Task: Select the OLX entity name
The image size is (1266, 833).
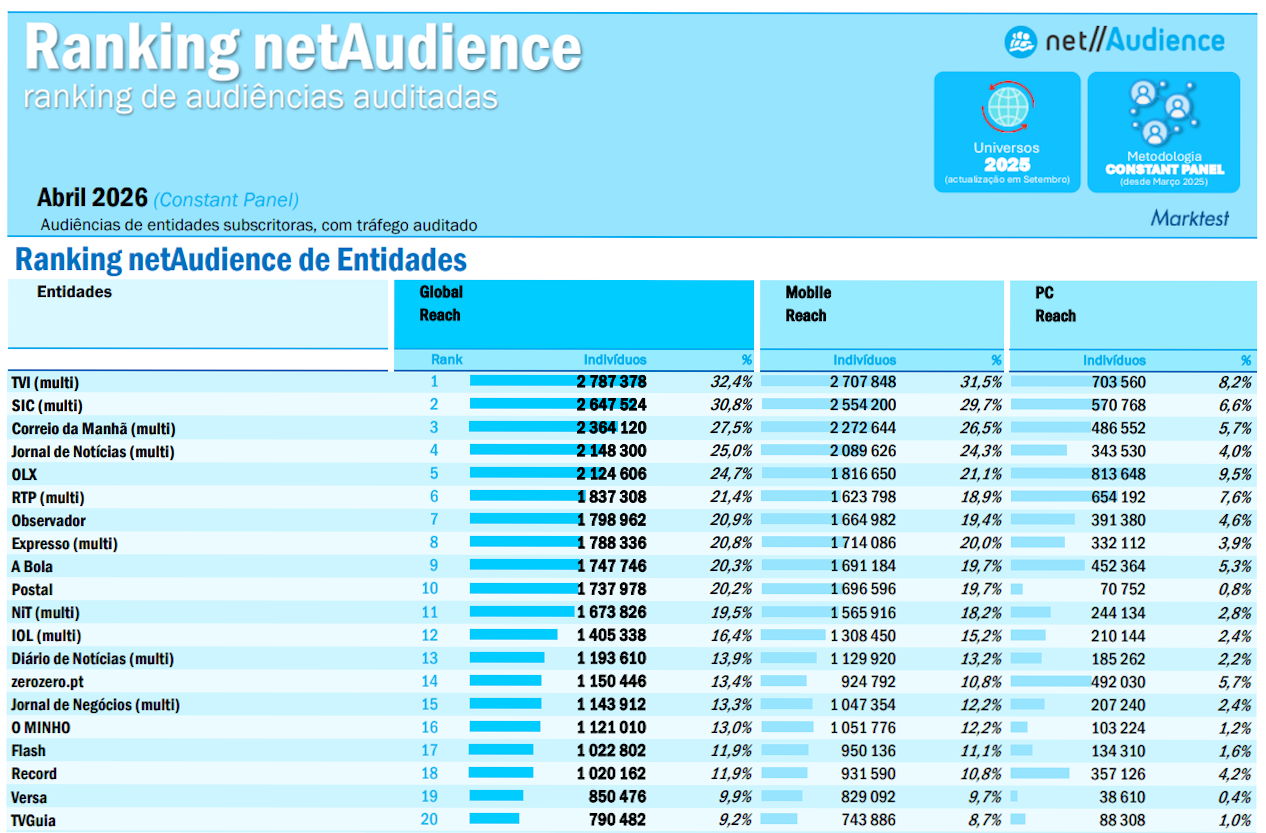Action: [x=24, y=475]
